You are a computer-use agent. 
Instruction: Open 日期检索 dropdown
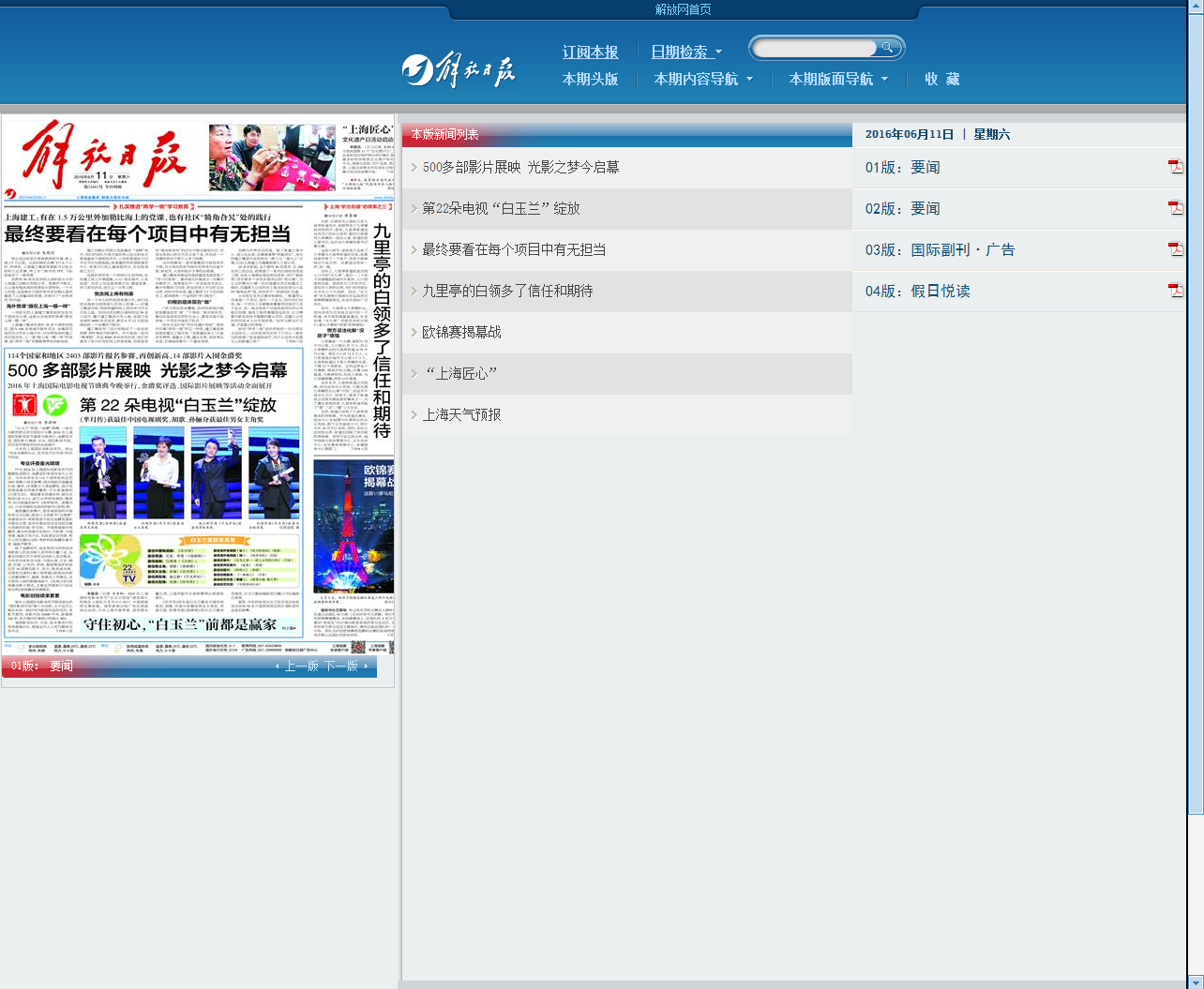coord(686,52)
